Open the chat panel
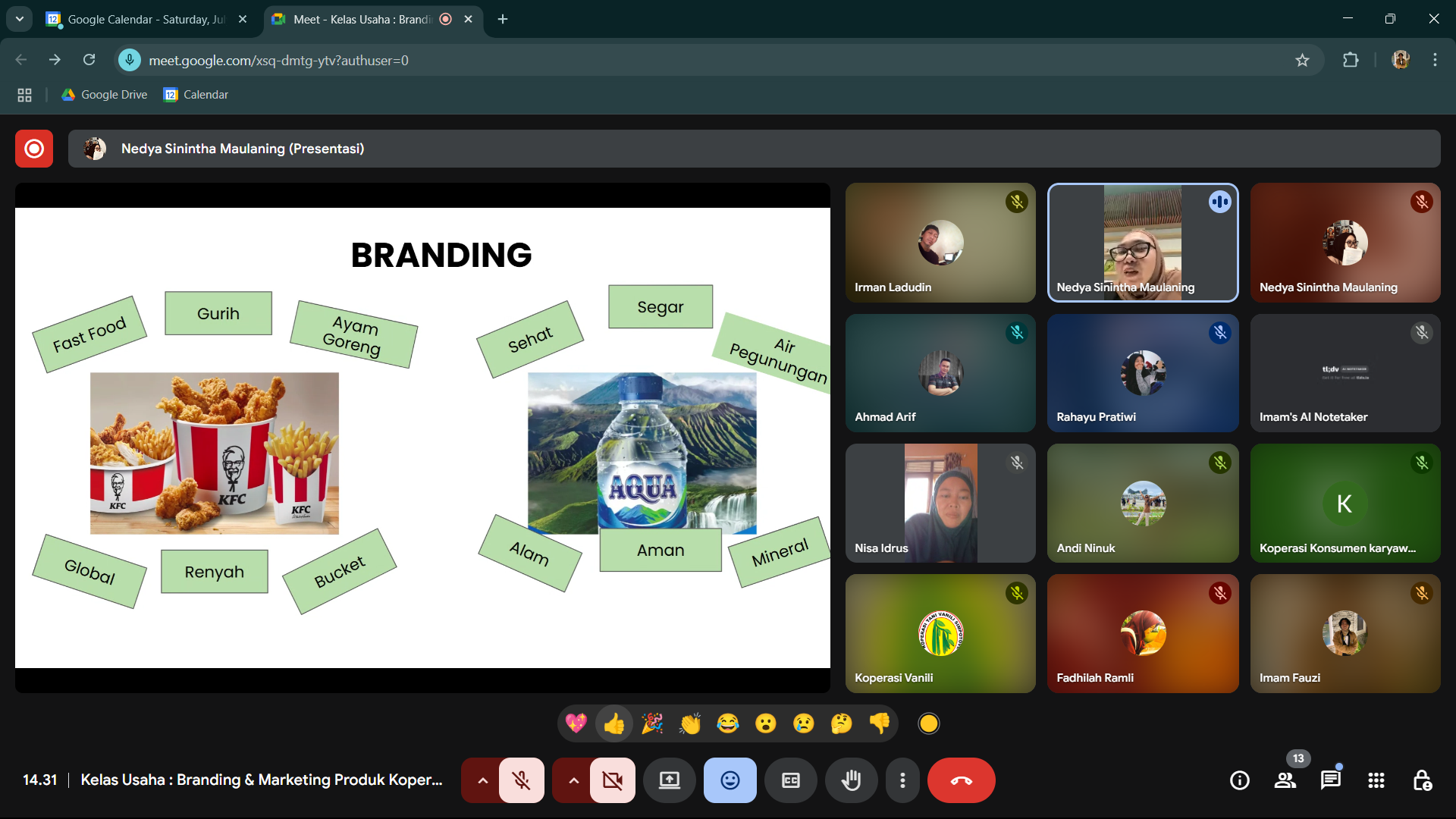This screenshot has width=1456, height=819. click(1331, 780)
